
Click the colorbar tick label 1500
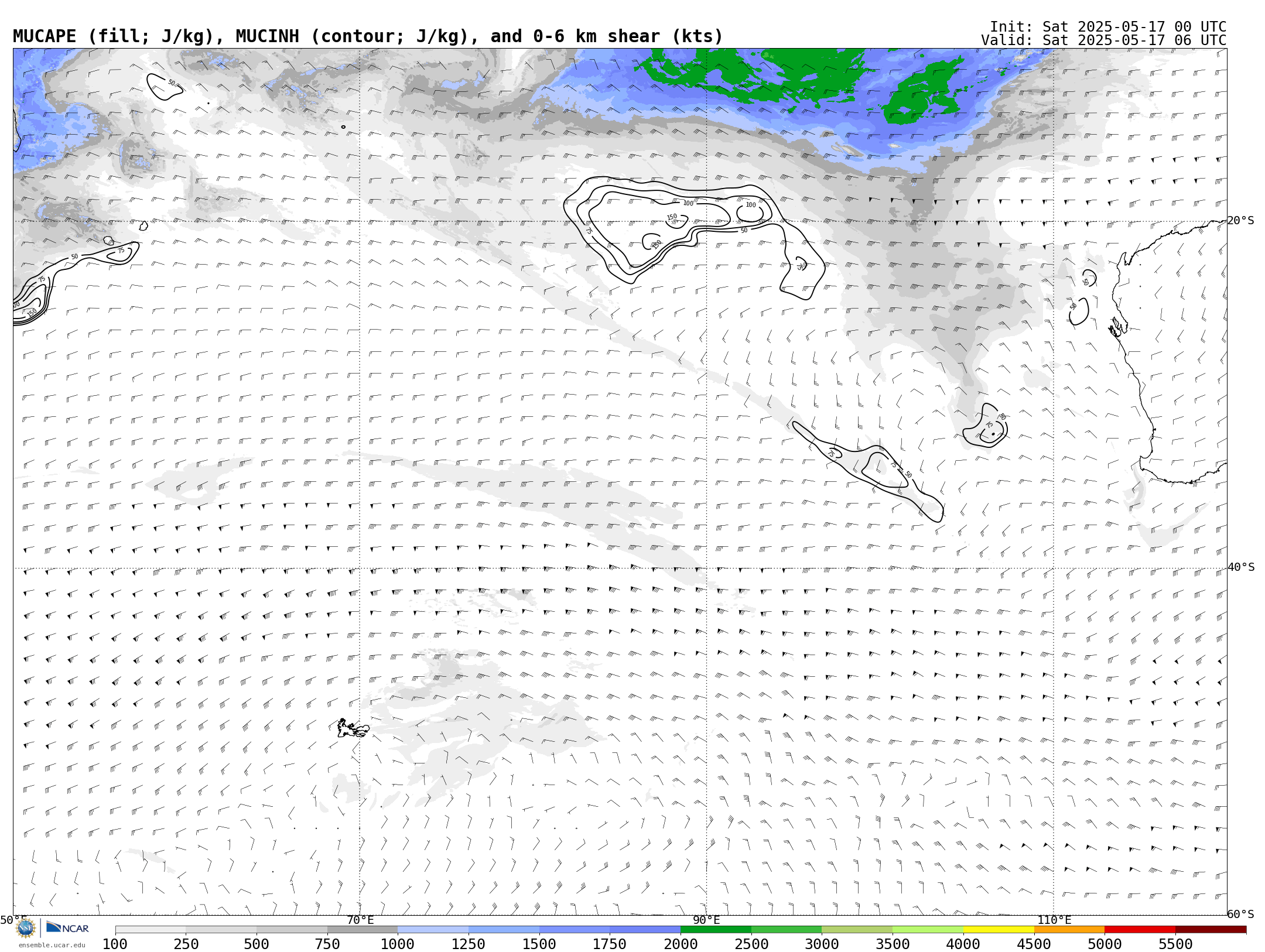539,944
